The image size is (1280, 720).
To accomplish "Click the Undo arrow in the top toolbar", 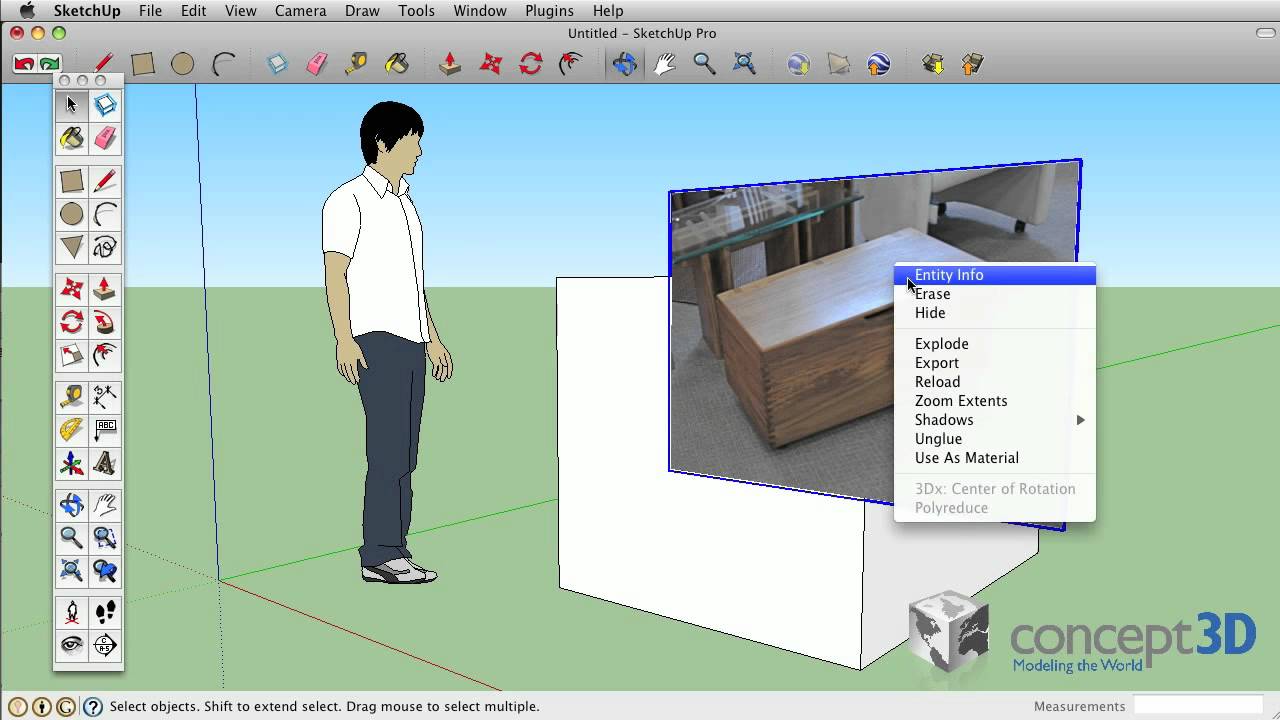I will click(x=24, y=64).
